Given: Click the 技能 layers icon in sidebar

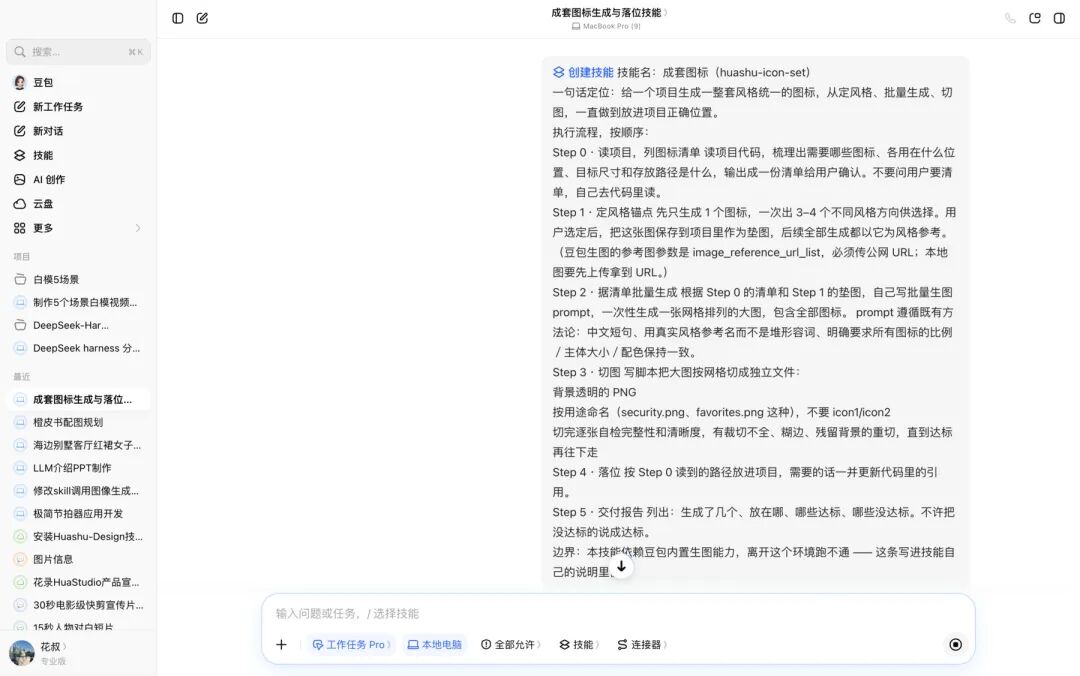Looking at the screenshot, I should tap(20, 155).
